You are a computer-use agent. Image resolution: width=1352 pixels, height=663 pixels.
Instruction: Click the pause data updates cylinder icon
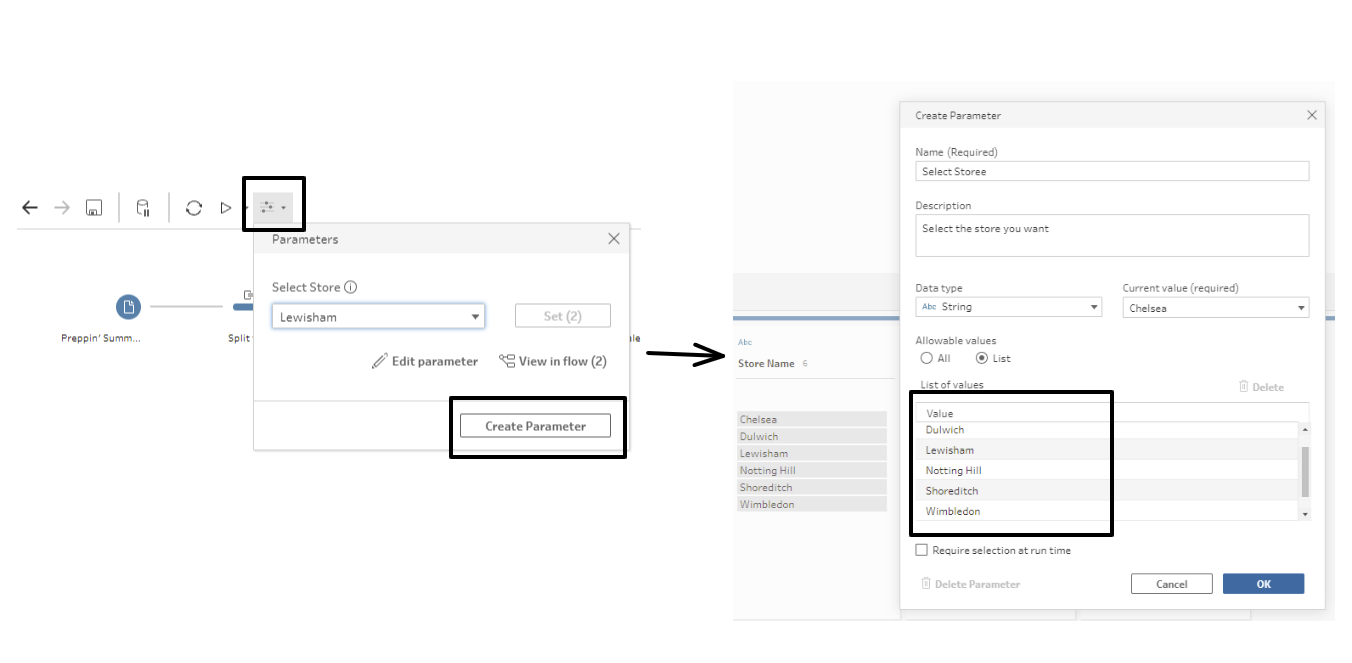click(x=143, y=208)
